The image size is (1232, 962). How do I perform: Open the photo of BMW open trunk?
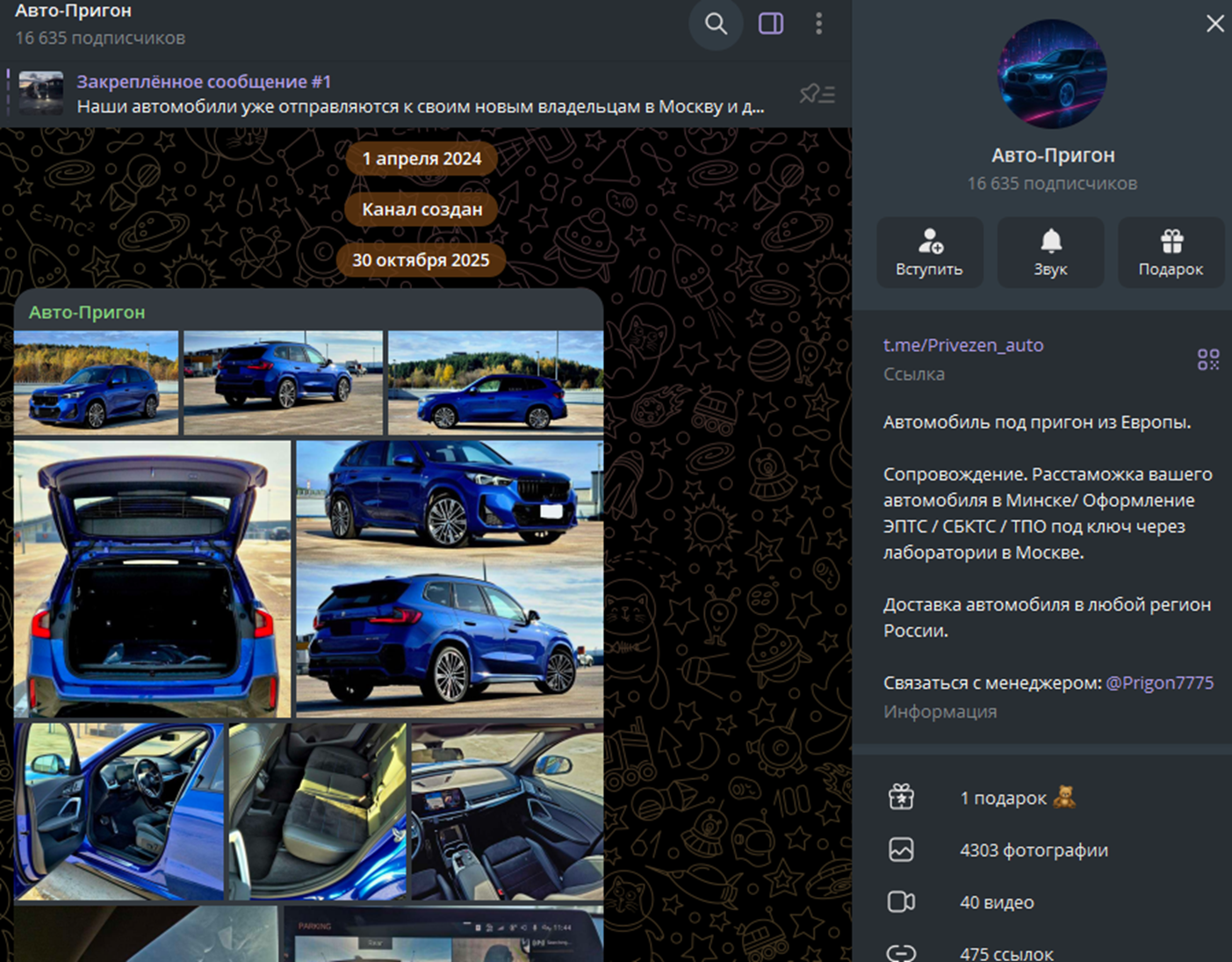click(152, 579)
